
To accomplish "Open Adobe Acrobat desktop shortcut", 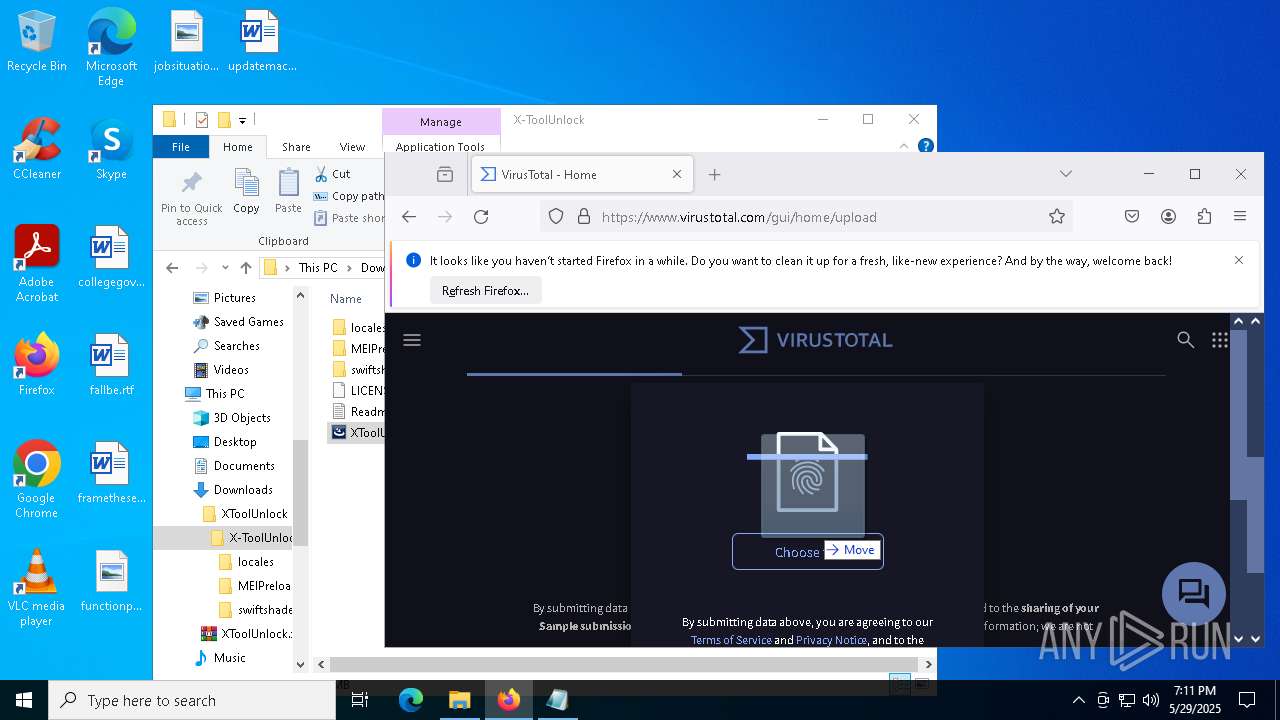I will pos(37,264).
